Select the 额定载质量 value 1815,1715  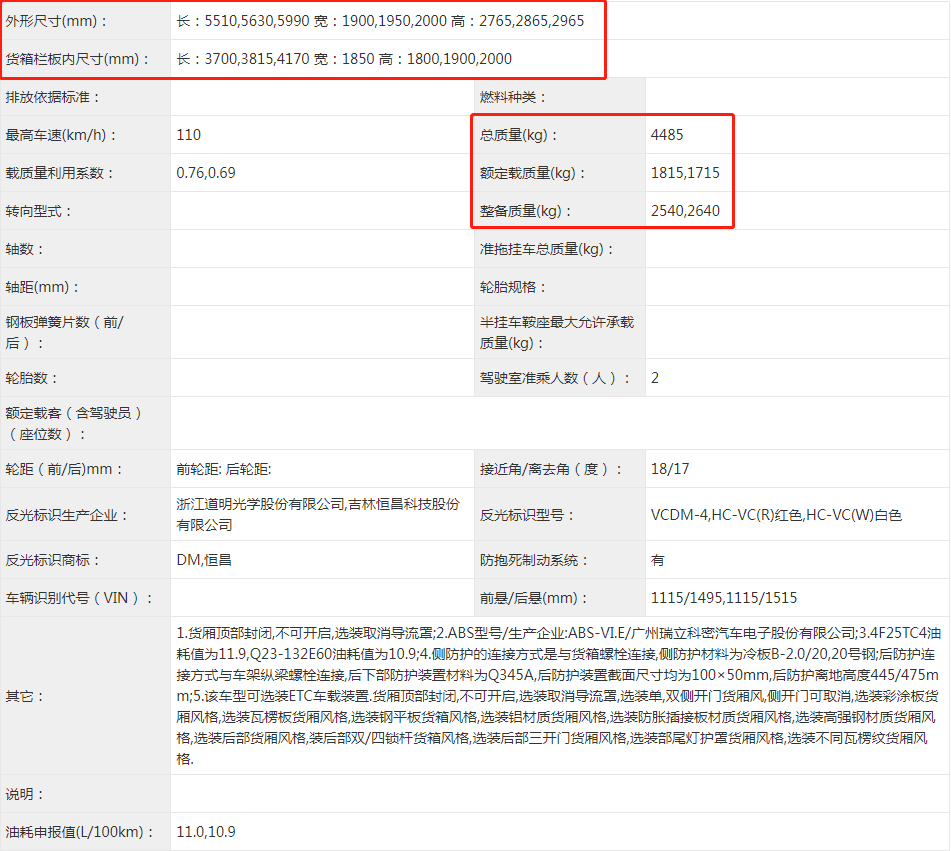coord(685,173)
